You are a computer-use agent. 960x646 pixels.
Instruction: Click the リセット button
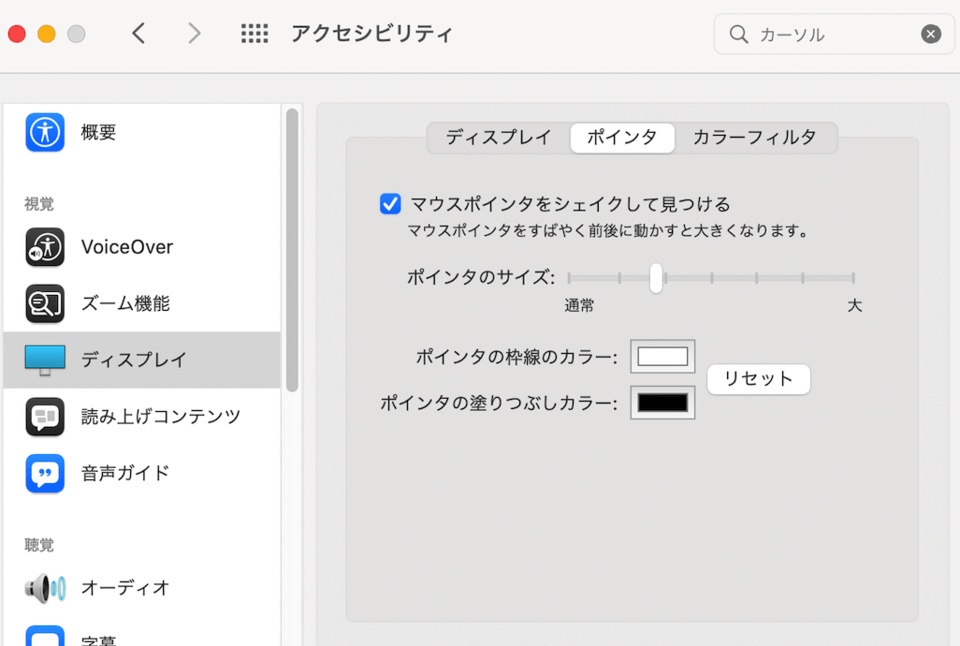click(759, 380)
